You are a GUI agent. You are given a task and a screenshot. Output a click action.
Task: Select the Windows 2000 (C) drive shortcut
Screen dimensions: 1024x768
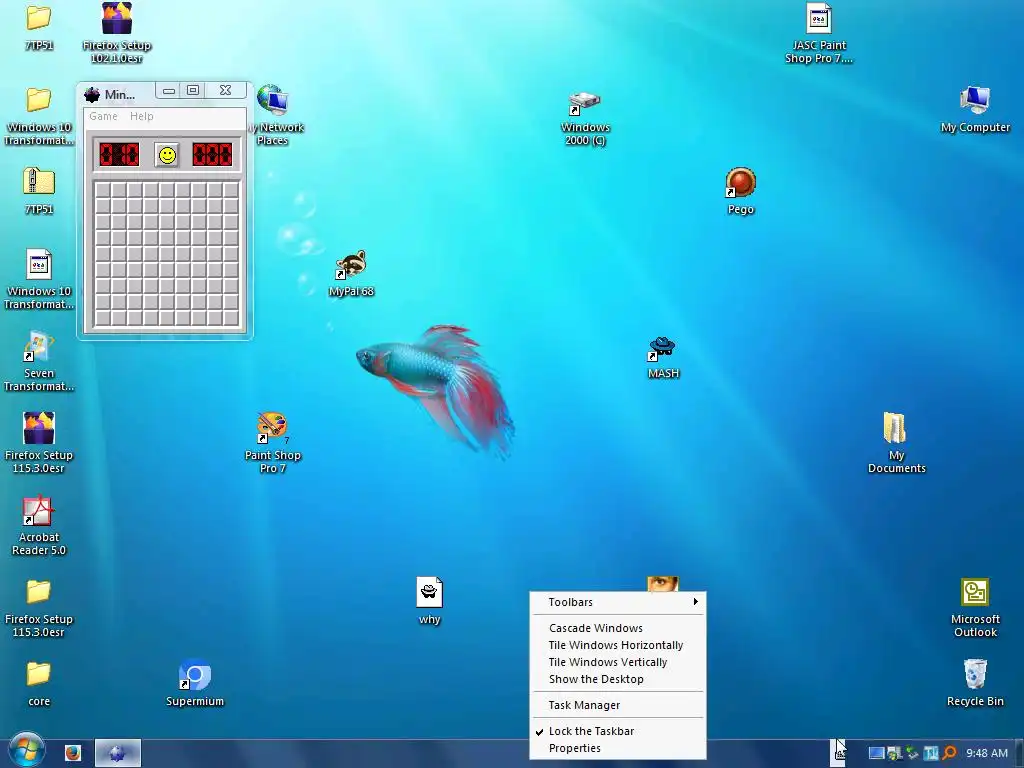pos(584,103)
